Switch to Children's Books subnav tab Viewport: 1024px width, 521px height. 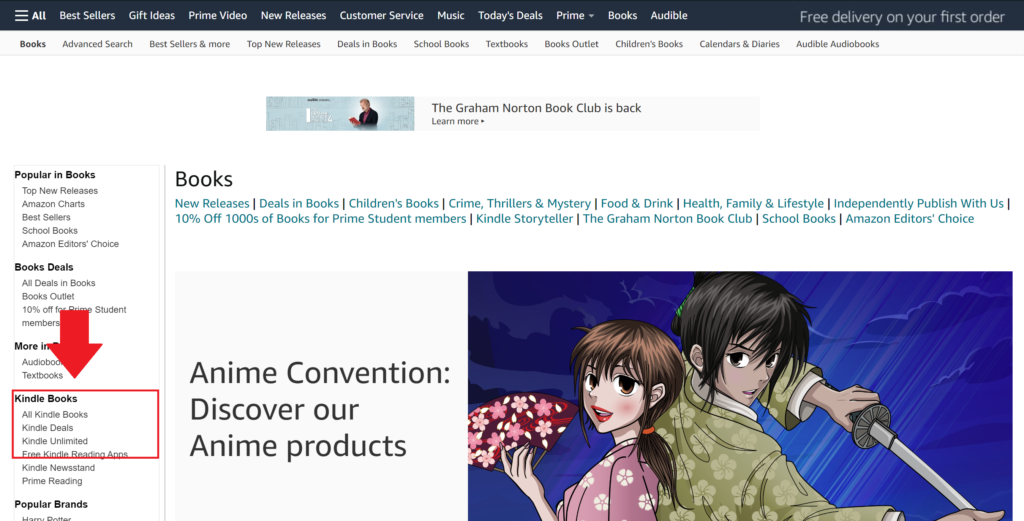(649, 44)
